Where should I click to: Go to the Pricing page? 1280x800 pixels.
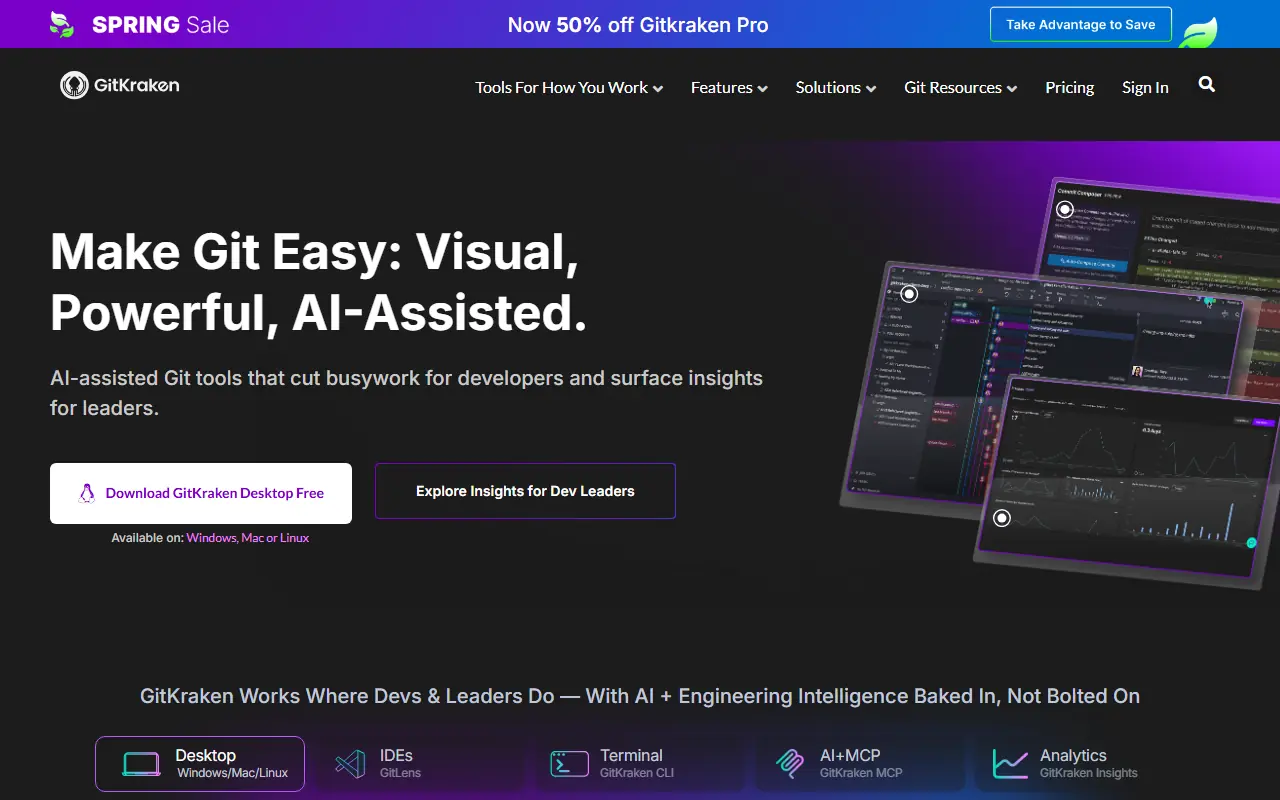1069,88
